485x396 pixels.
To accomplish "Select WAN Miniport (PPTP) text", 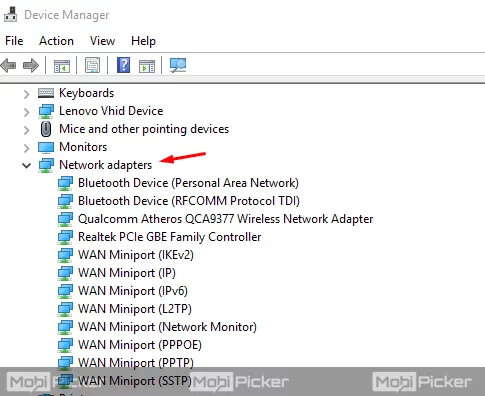I will [x=136, y=363].
